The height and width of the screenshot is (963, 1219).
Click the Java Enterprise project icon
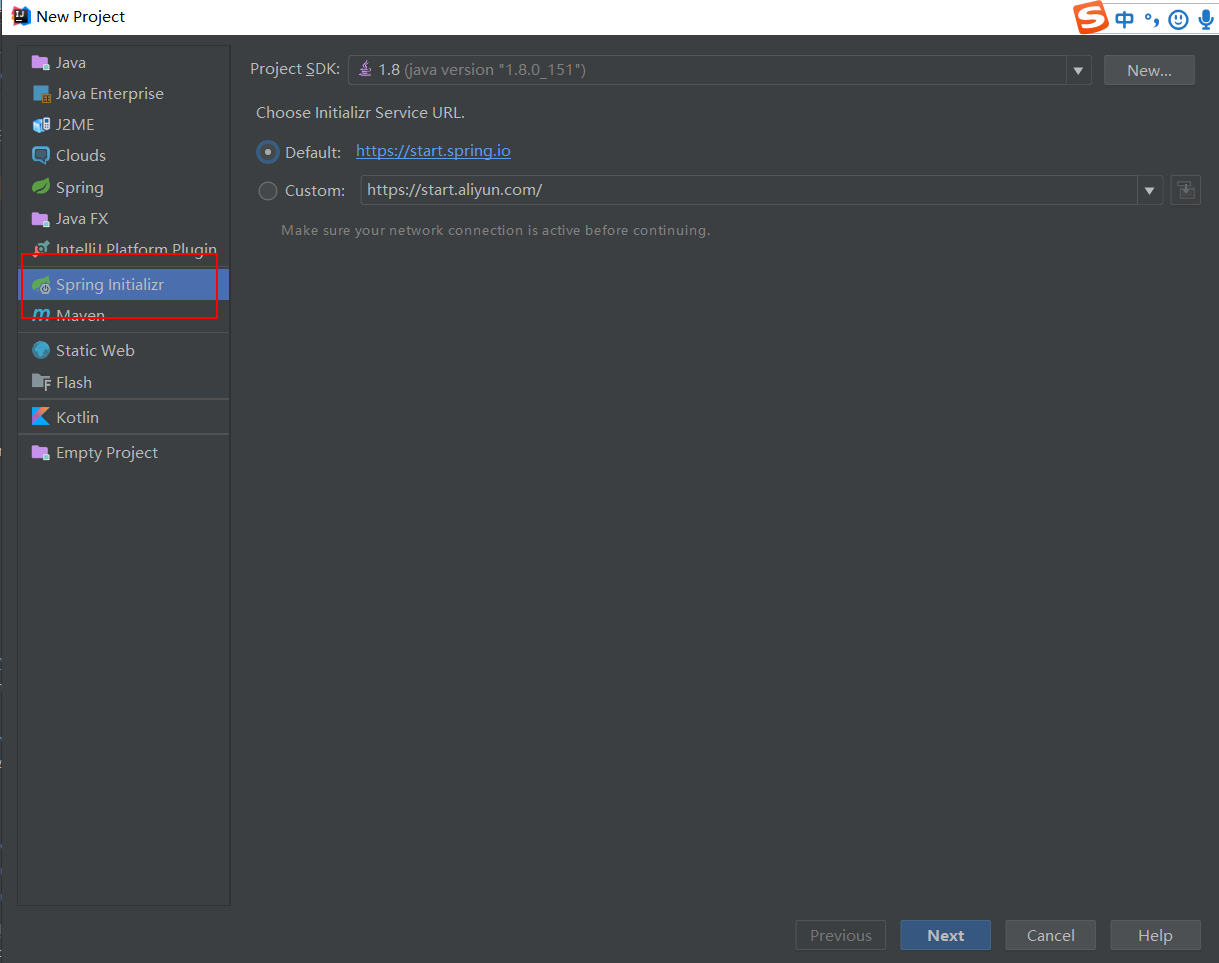pos(40,93)
